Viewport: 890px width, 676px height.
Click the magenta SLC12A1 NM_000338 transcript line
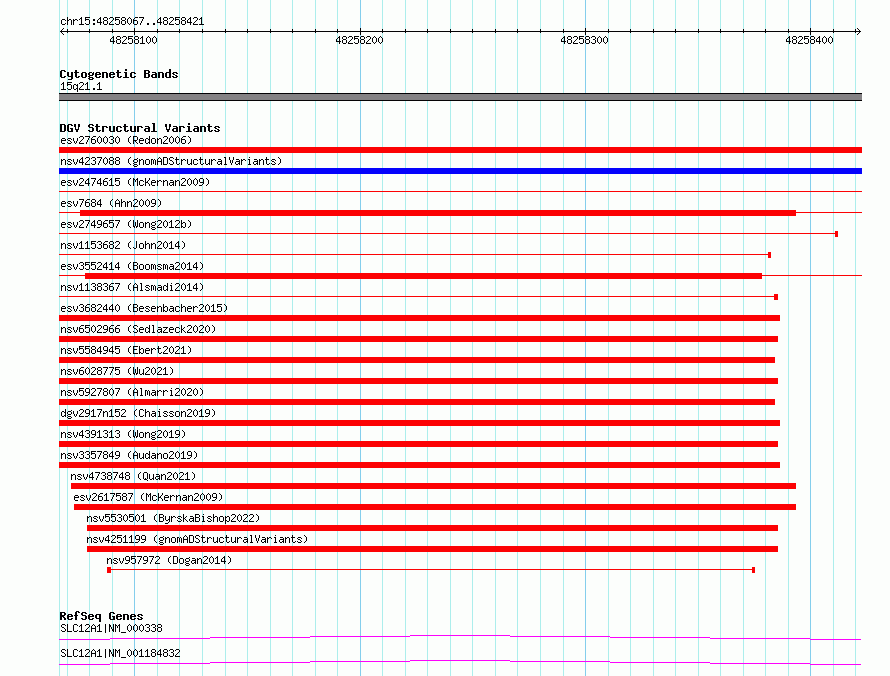[460, 637]
